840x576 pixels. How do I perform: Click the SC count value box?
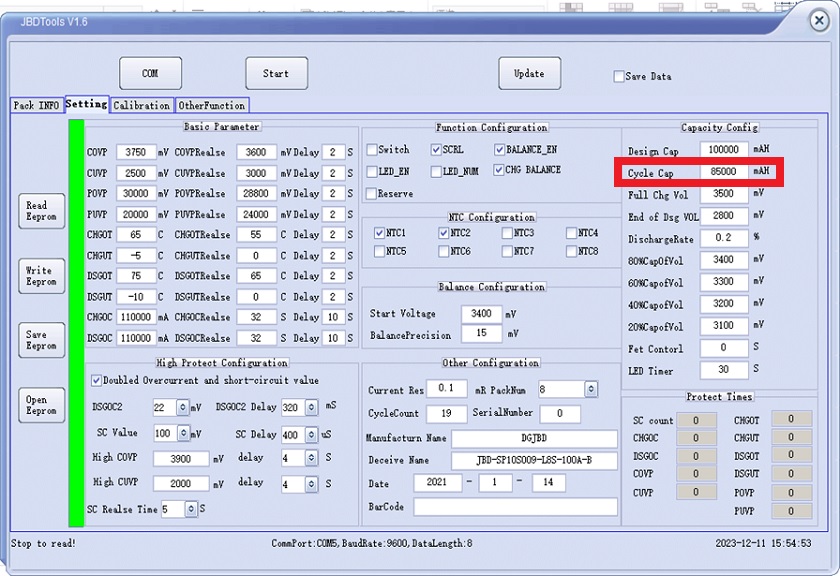point(696,421)
